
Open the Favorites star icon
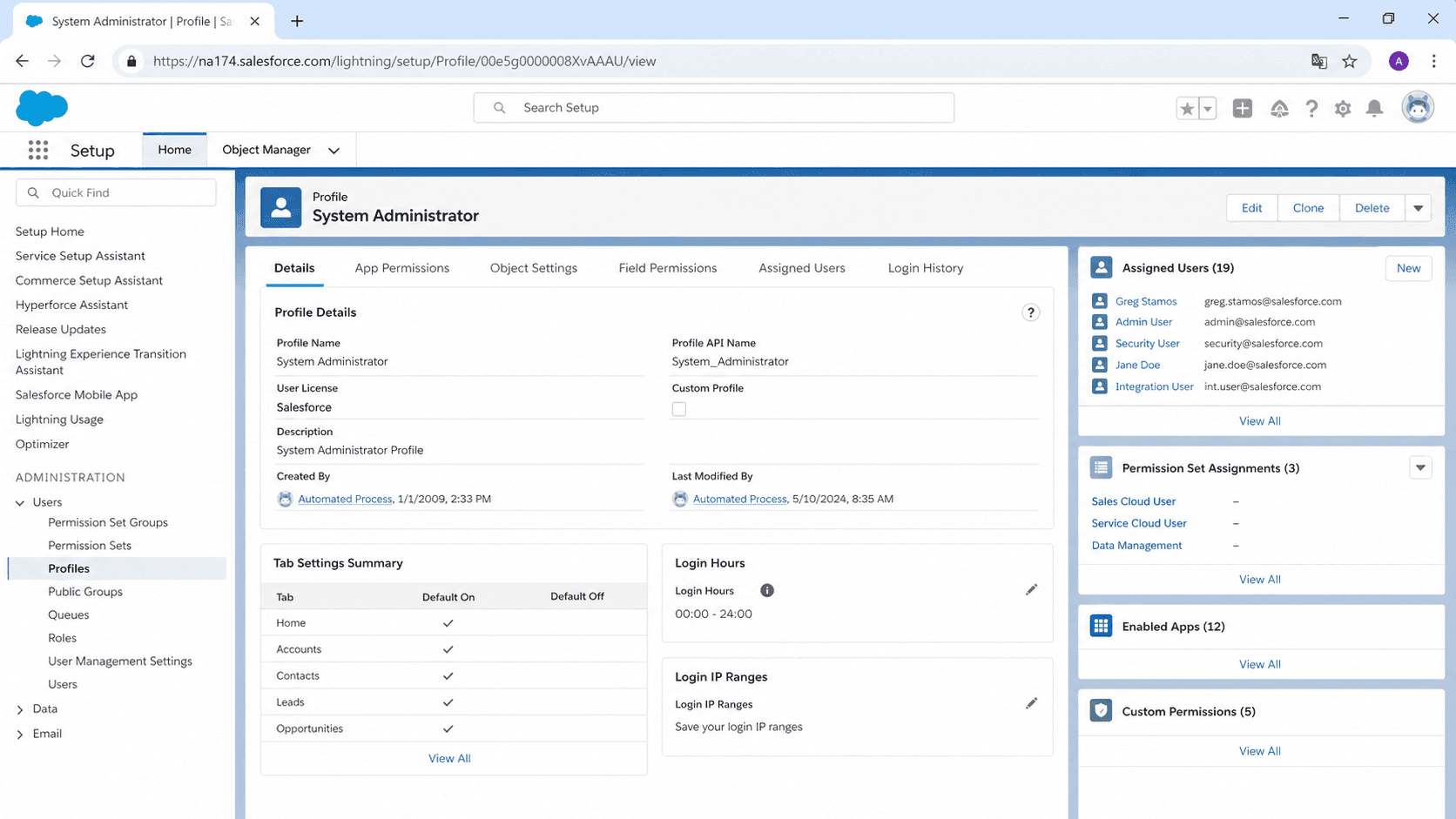tap(1186, 108)
